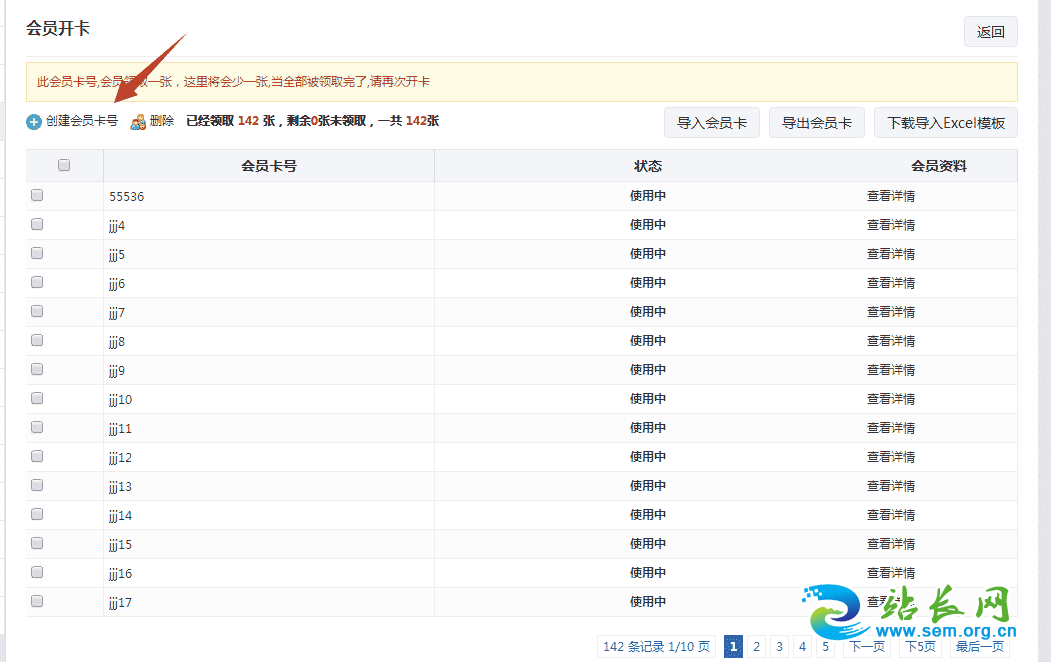
Task: Click 使用中 status in the jjj17 row
Action: coord(647,601)
